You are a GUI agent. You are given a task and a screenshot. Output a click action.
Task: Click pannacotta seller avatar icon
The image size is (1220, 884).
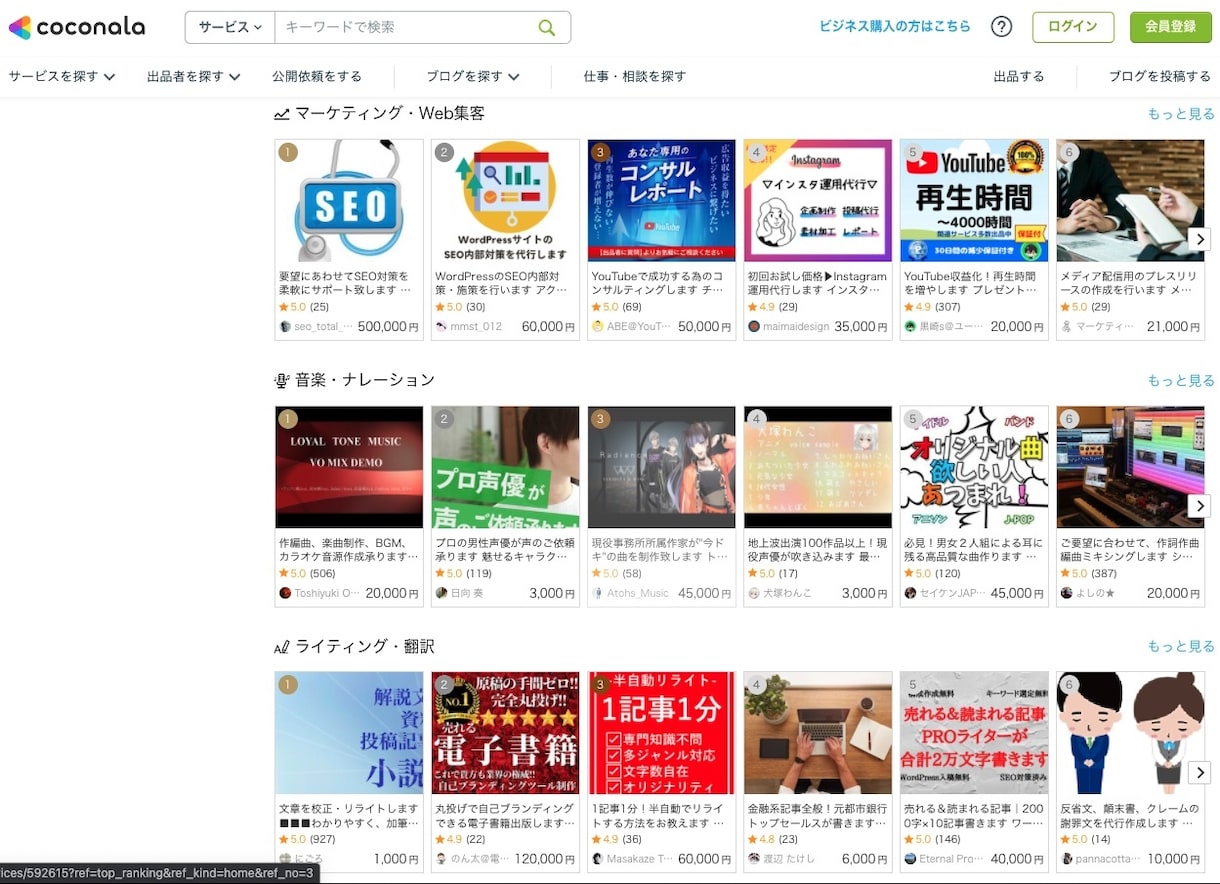pyautogui.click(x=1066, y=859)
